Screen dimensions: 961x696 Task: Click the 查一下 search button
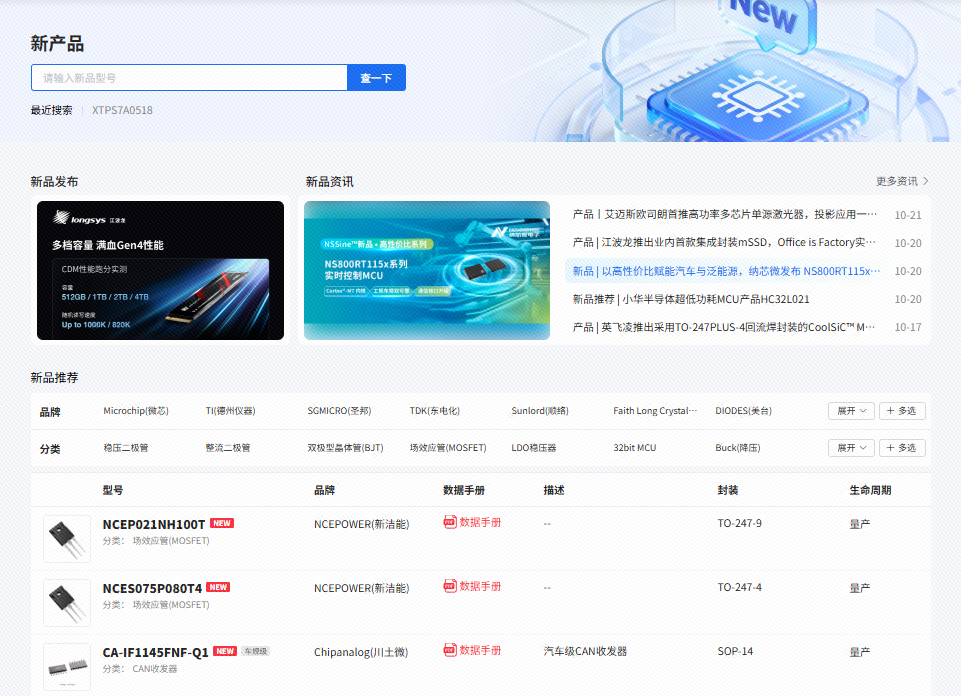(x=376, y=78)
